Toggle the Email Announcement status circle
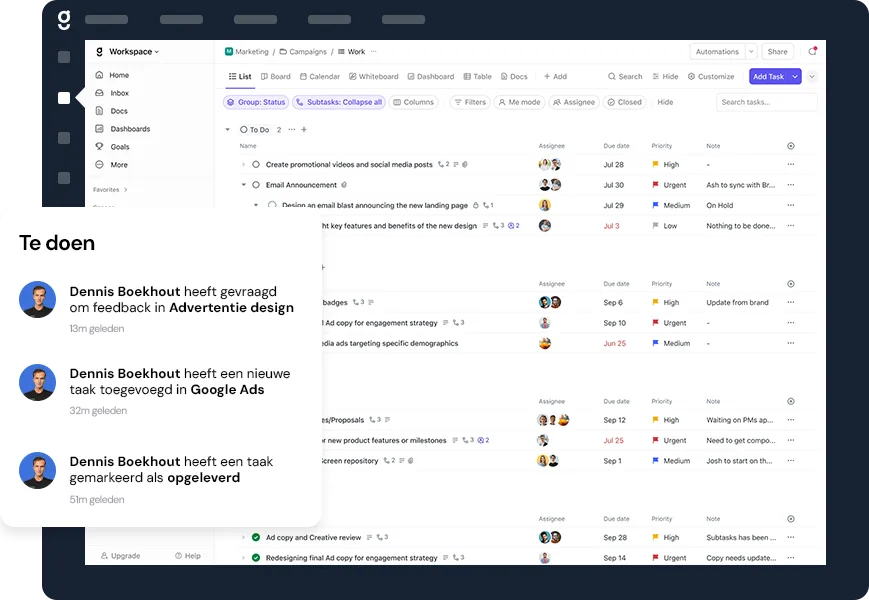The image size is (869, 600). click(256, 184)
